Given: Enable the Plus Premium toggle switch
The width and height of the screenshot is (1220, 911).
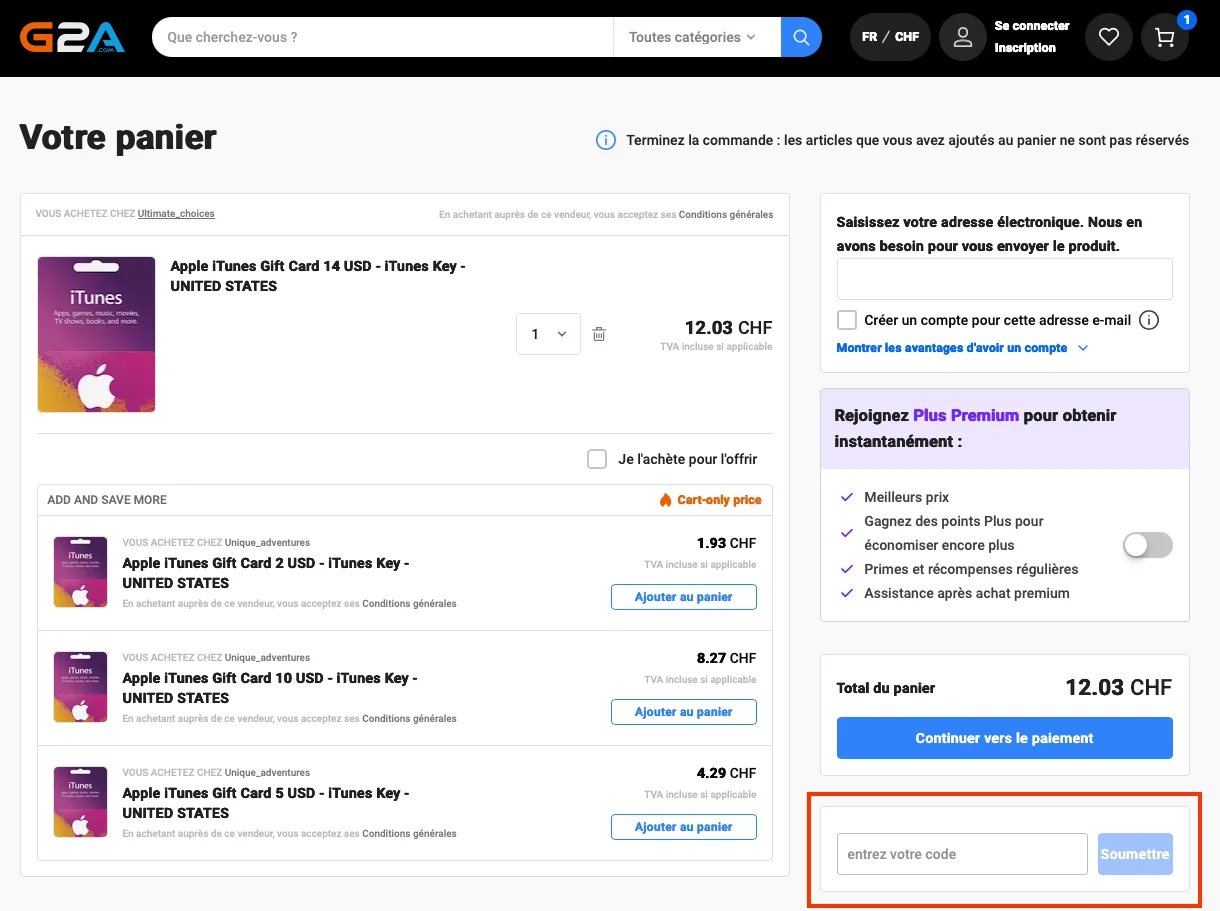Looking at the screenshot, I should click(x=1147, y=545).
